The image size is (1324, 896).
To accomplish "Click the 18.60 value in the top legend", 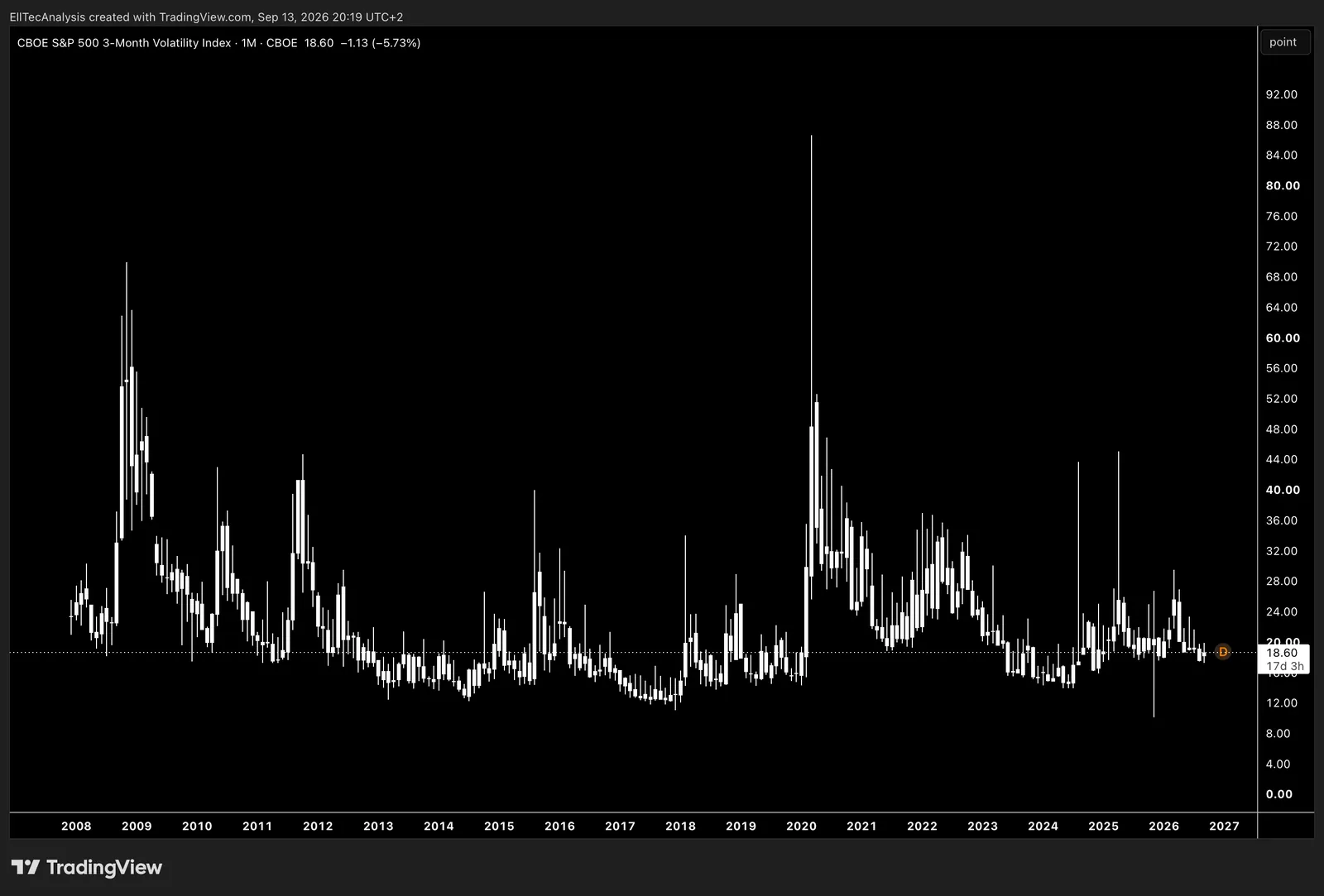I will coord(319,43).
